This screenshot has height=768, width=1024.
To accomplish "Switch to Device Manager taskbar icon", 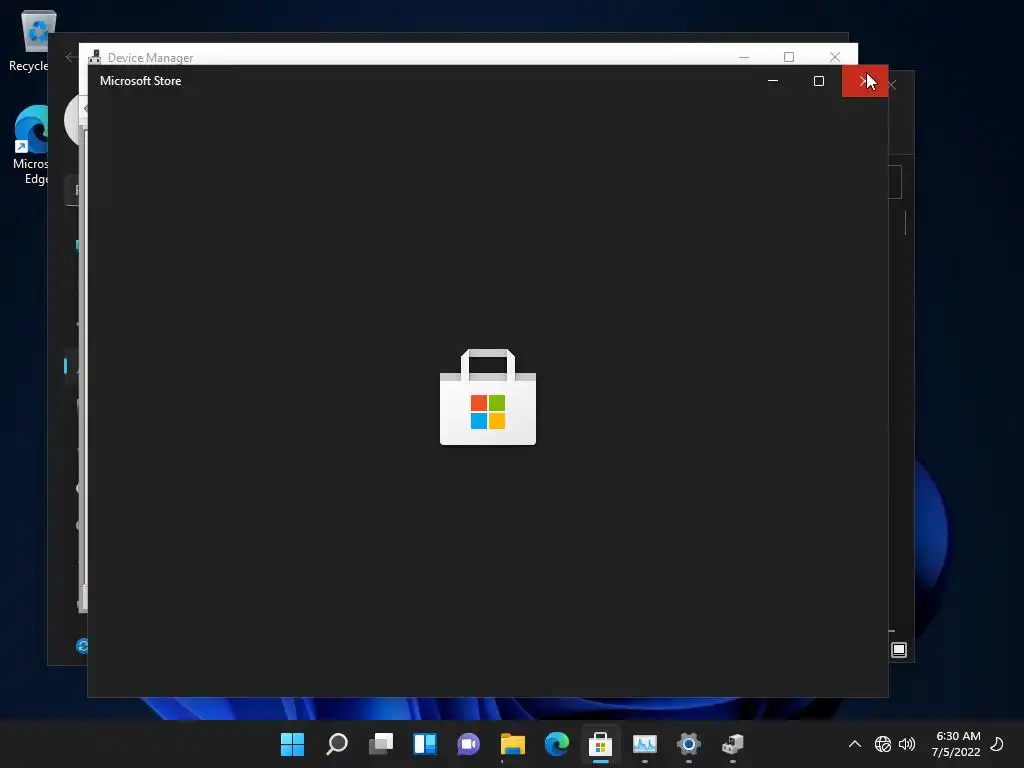I will tap(732, 744).
